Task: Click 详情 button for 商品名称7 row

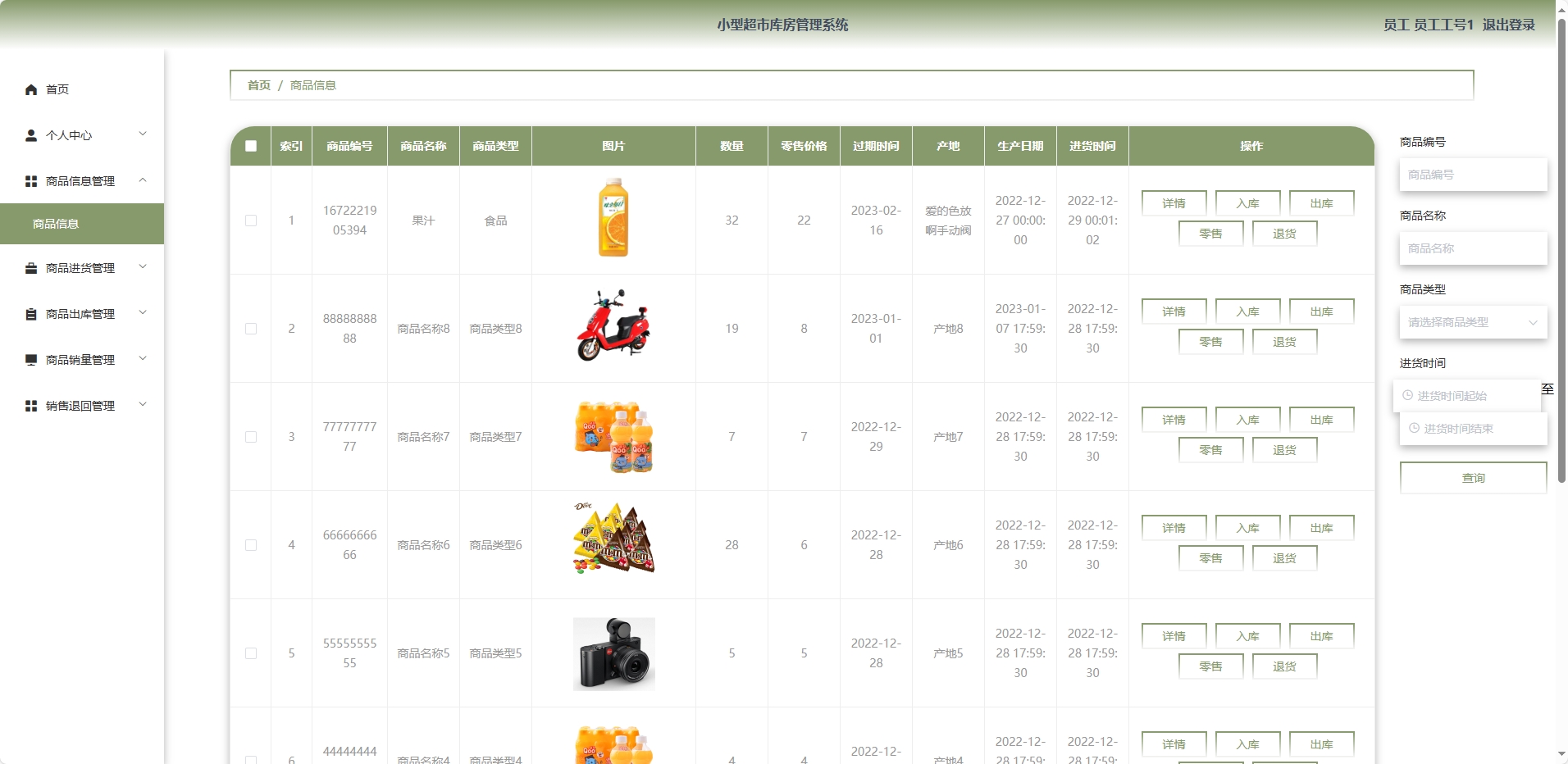Action: pyautogui.click(x=1174, y=420)
